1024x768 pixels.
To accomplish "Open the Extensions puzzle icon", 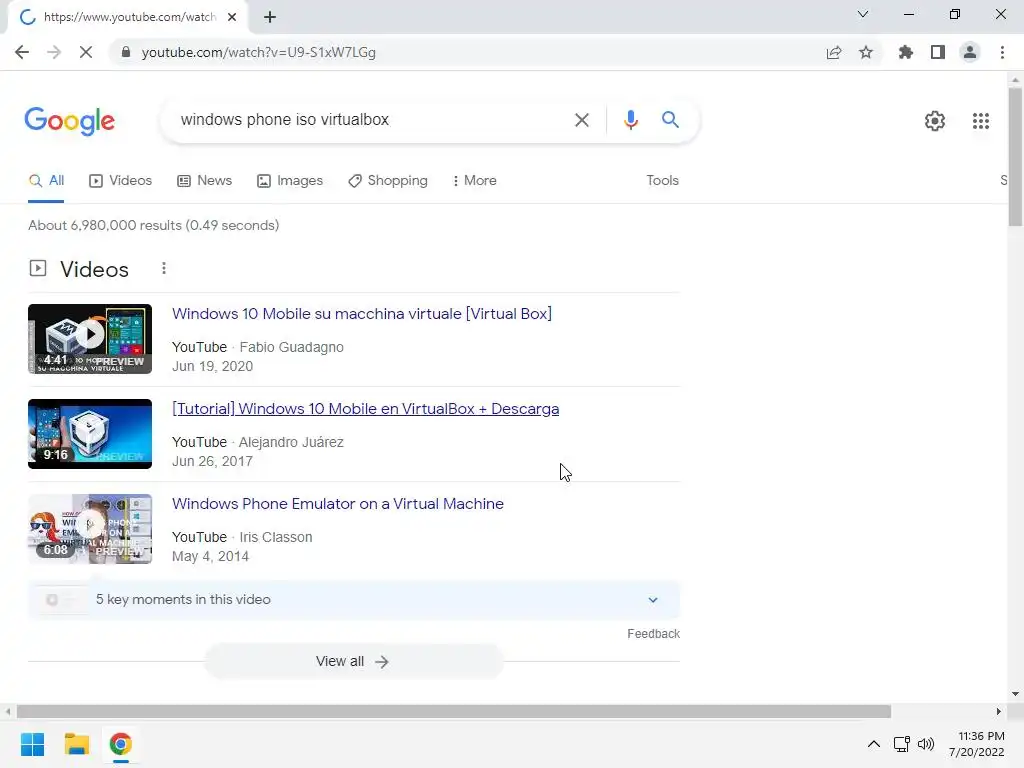I will [x=906, y=52].
